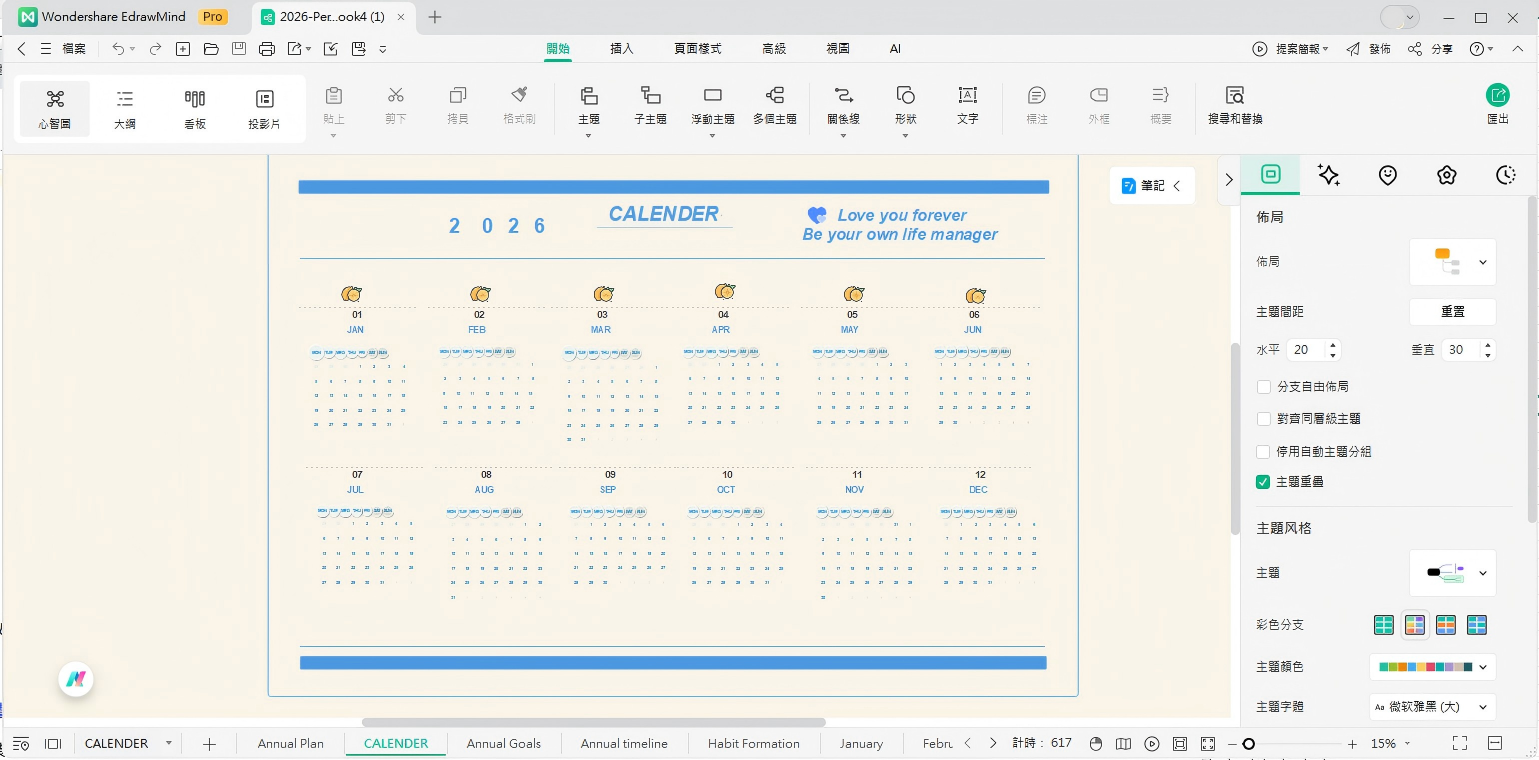Screen dimensions: 1539x760
Task: Enable 分支自由佈局 checkbox
Action: click(1264, 386)
